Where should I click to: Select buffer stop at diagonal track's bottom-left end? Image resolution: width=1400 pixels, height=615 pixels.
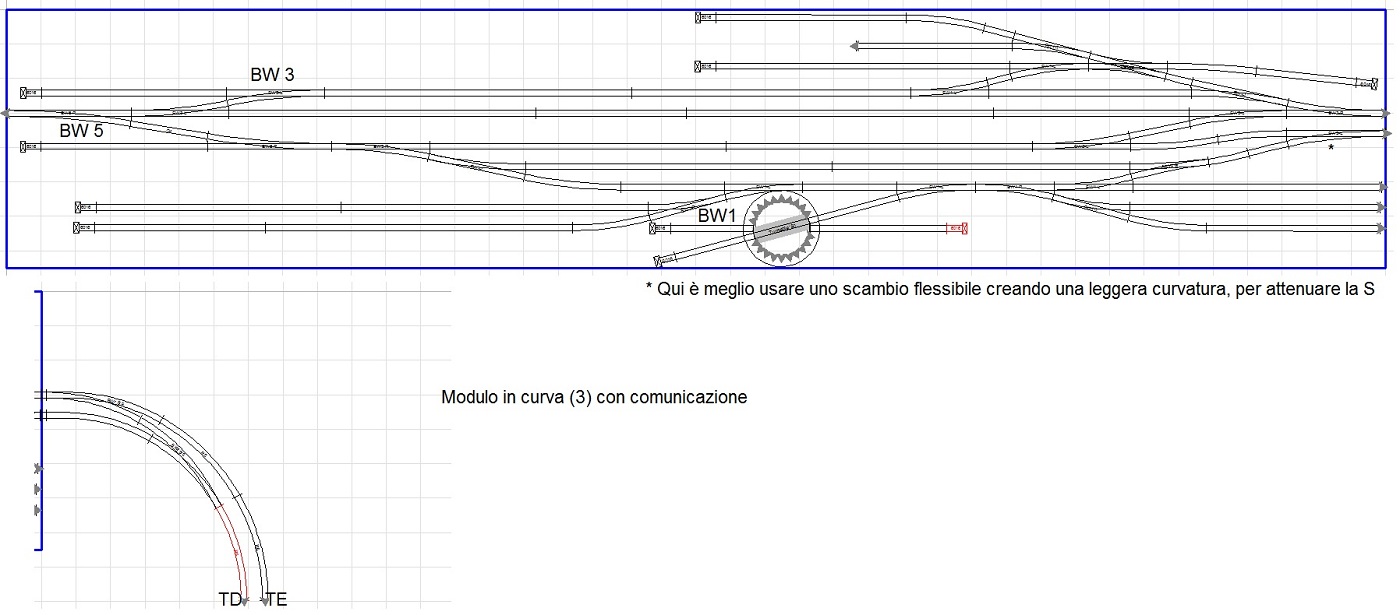(x=658, y=262)
